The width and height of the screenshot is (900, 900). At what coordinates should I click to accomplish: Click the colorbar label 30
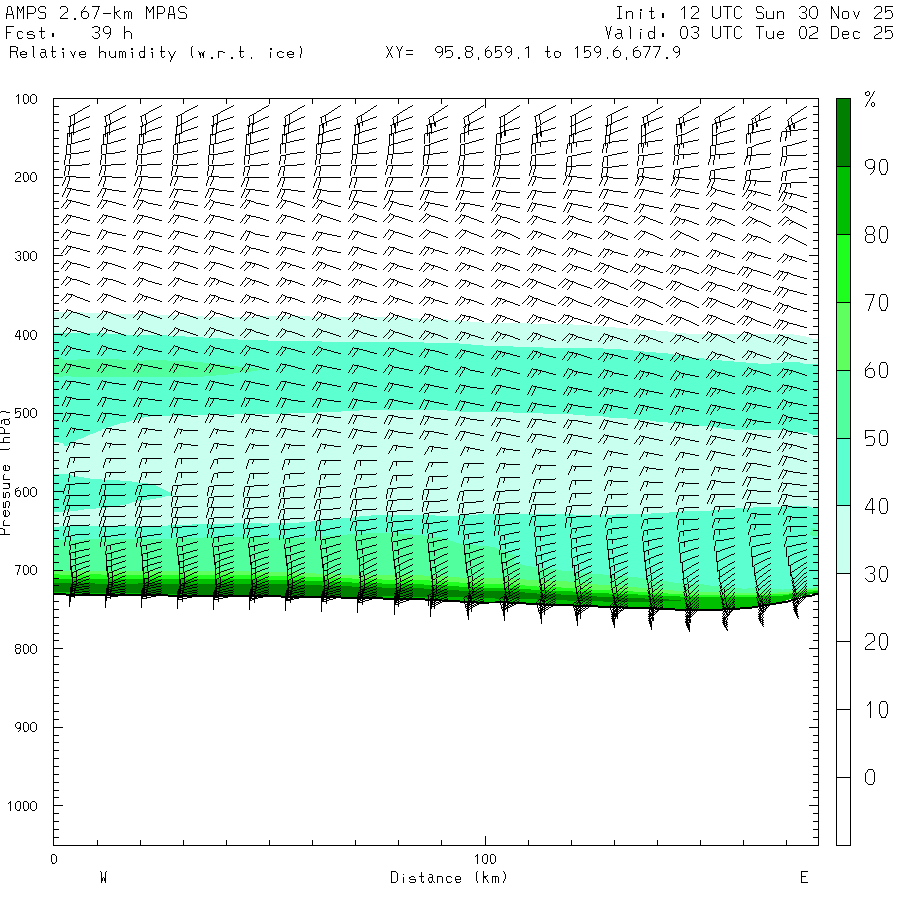tap(876, 574)
